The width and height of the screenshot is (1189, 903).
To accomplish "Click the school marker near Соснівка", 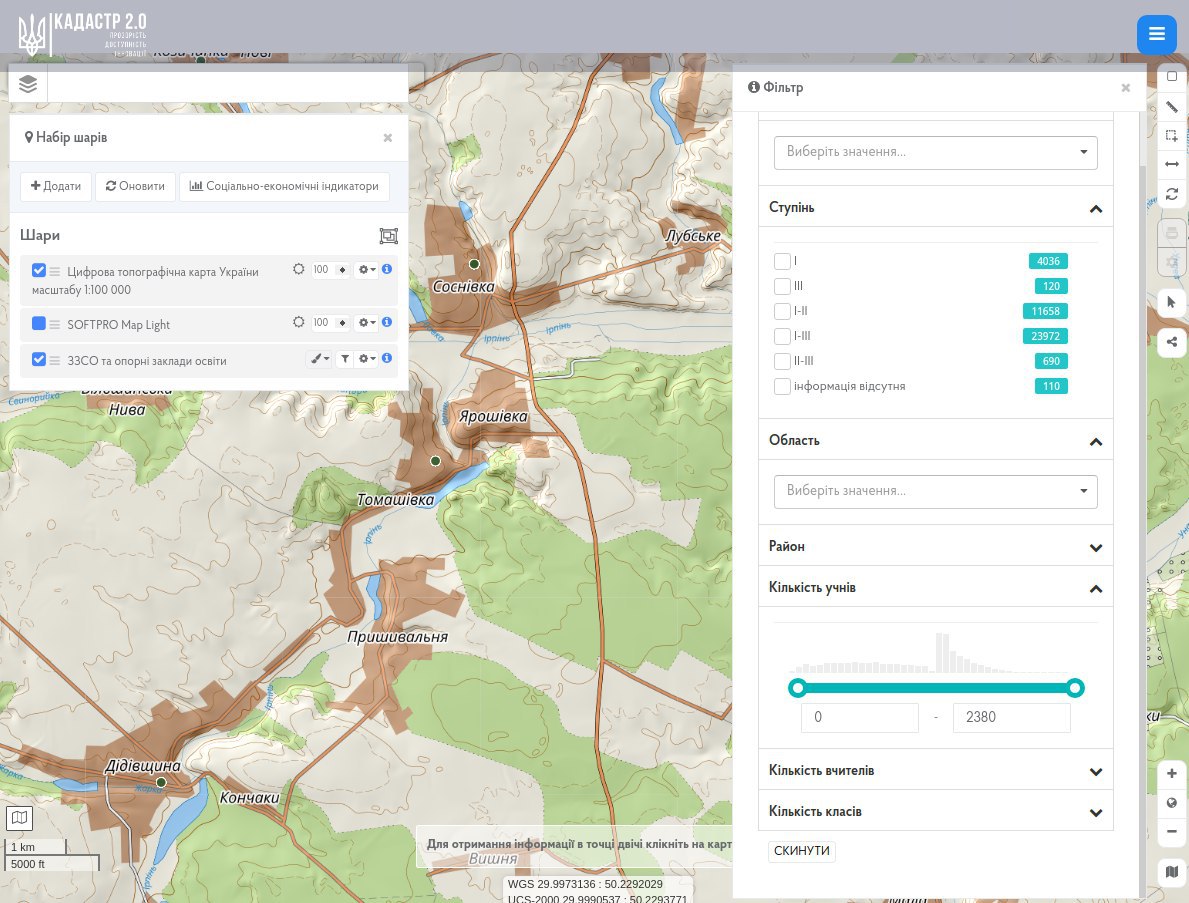I will coord(474,264).
